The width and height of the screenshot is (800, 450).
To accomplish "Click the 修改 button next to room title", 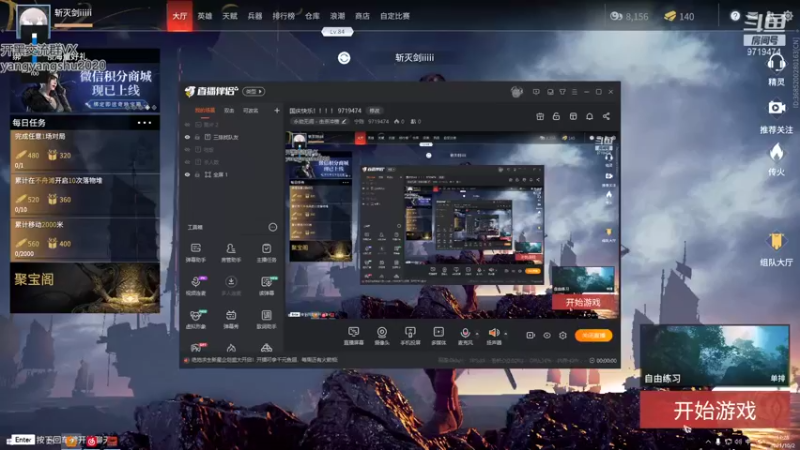I will pyautogui.click(x=374, y=110).
